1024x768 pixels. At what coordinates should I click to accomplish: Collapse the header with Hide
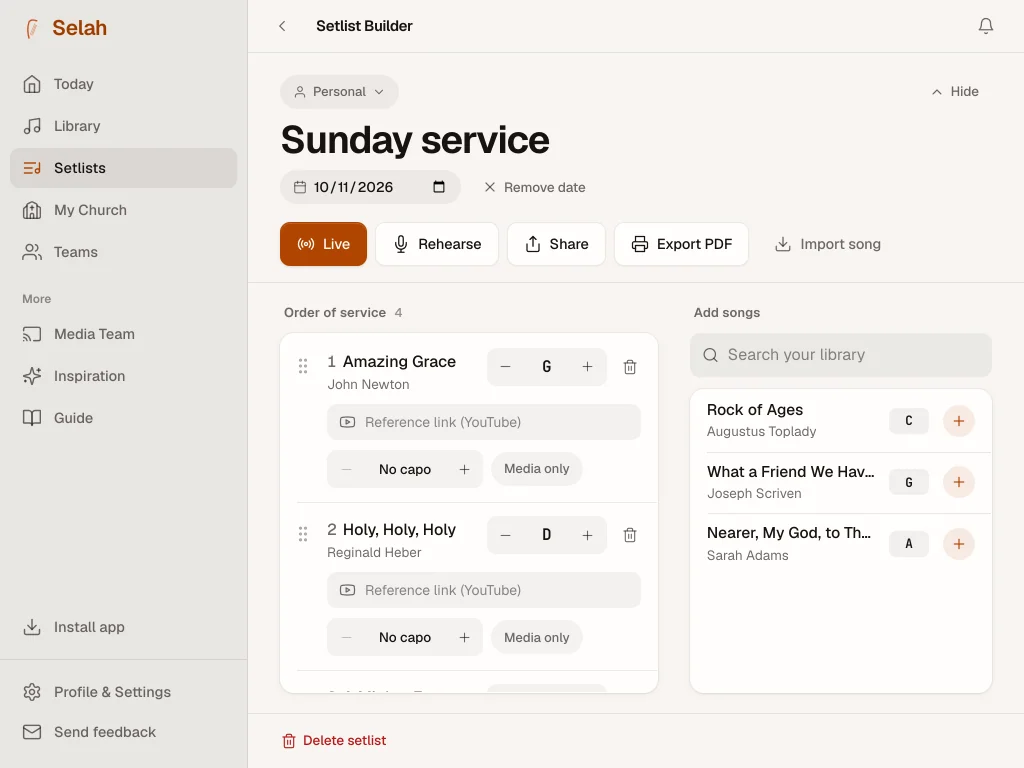[955, 91]
